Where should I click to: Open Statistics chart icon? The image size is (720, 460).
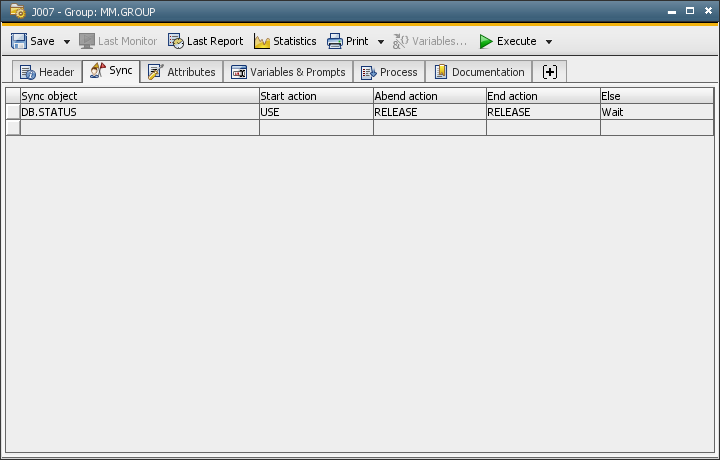tap(262, 41)
